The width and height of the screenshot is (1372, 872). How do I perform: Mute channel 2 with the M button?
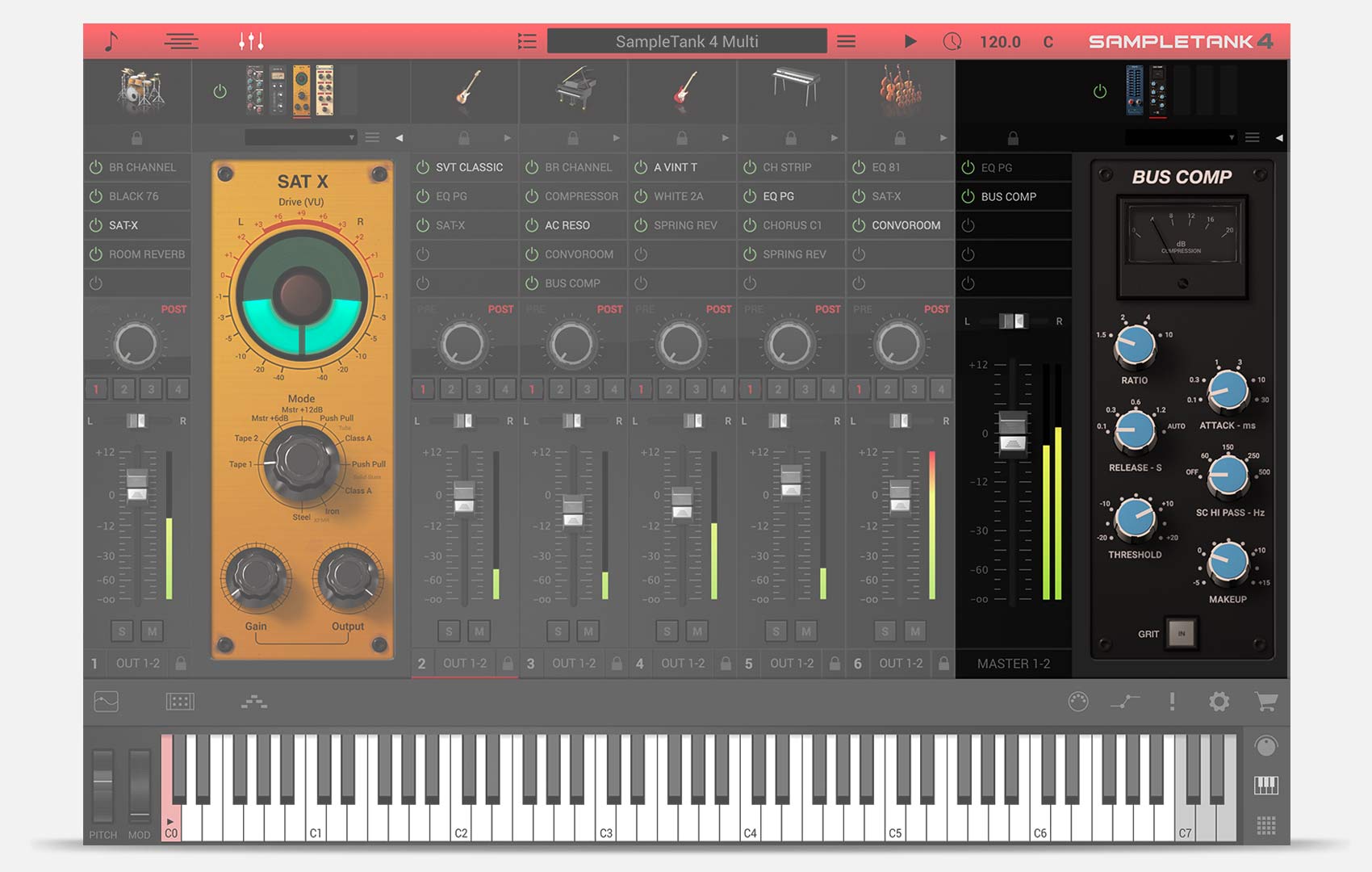click(479, 631)
